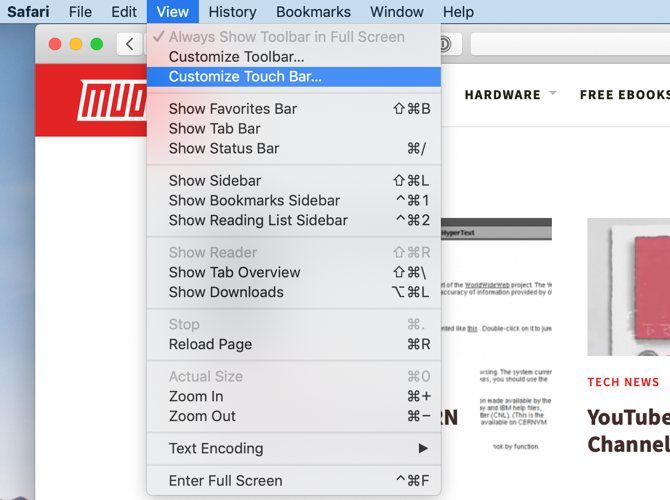Open the FREE EBOOKS navigation link

click(625, 94)
